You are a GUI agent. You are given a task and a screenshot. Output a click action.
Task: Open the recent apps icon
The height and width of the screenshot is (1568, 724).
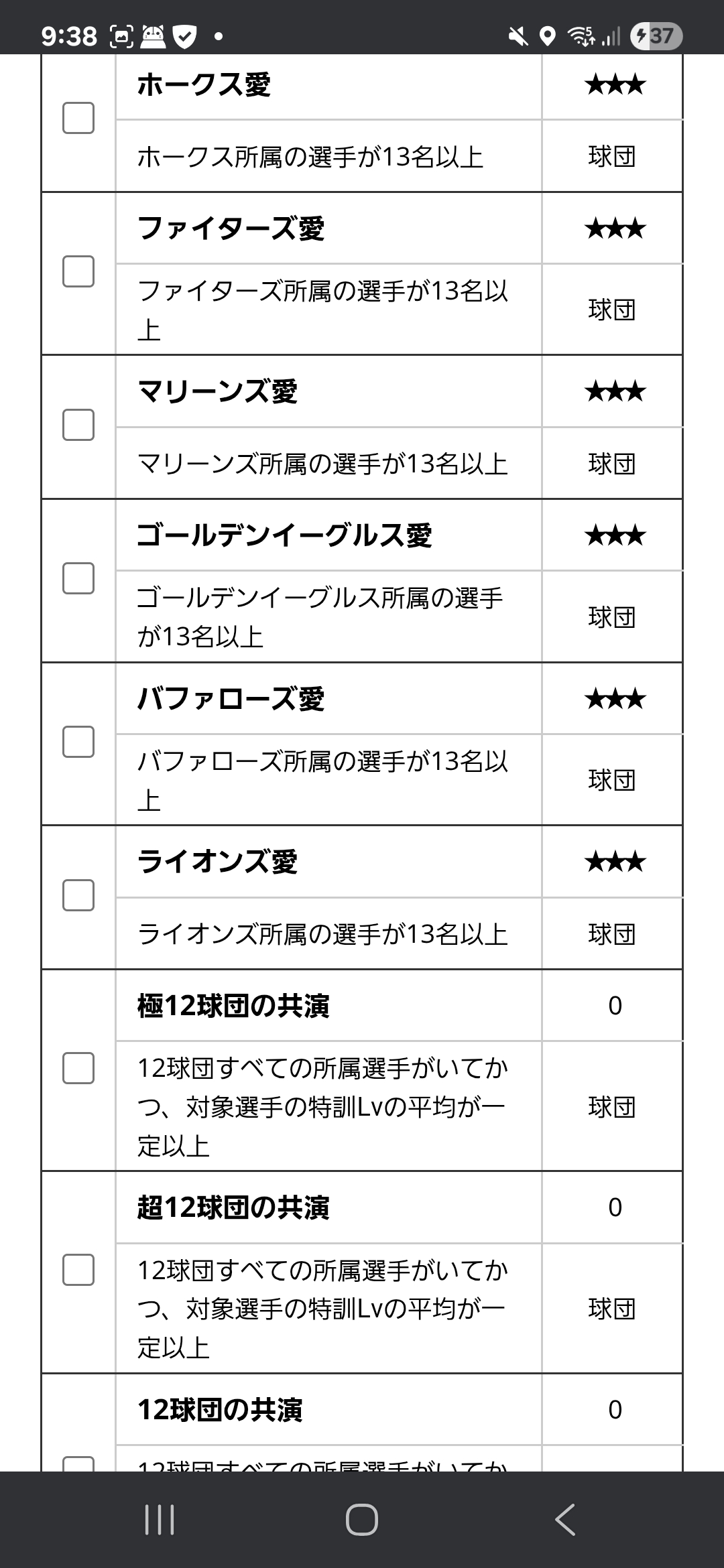(160, 1519)
